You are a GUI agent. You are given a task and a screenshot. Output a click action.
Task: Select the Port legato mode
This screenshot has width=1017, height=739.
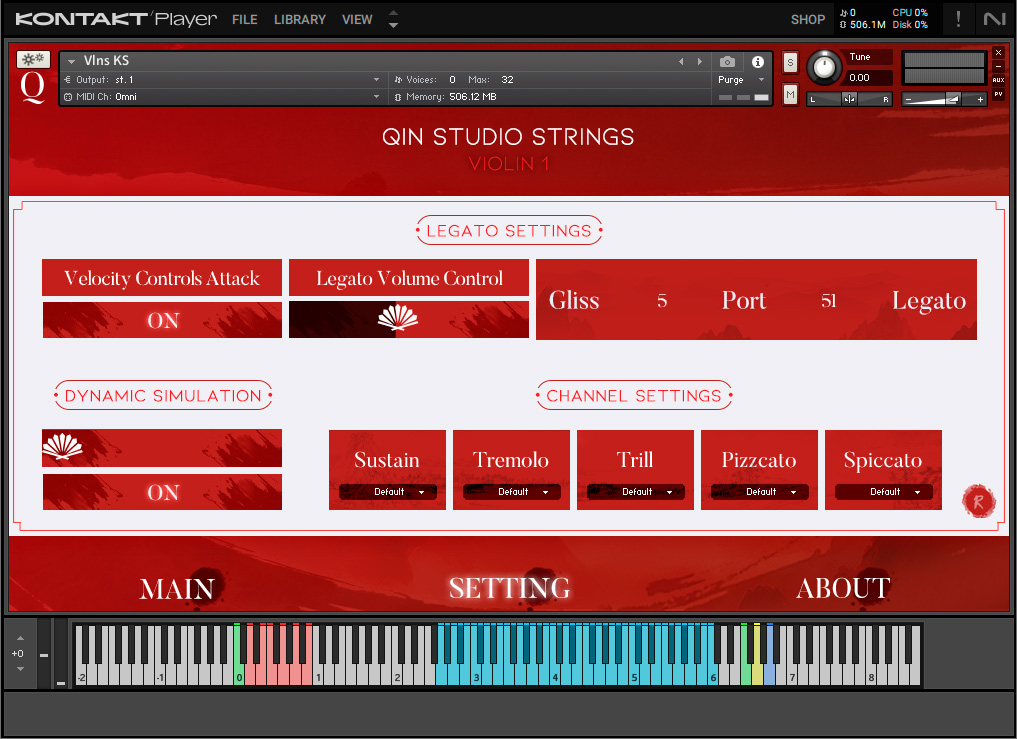click(744, 300)
